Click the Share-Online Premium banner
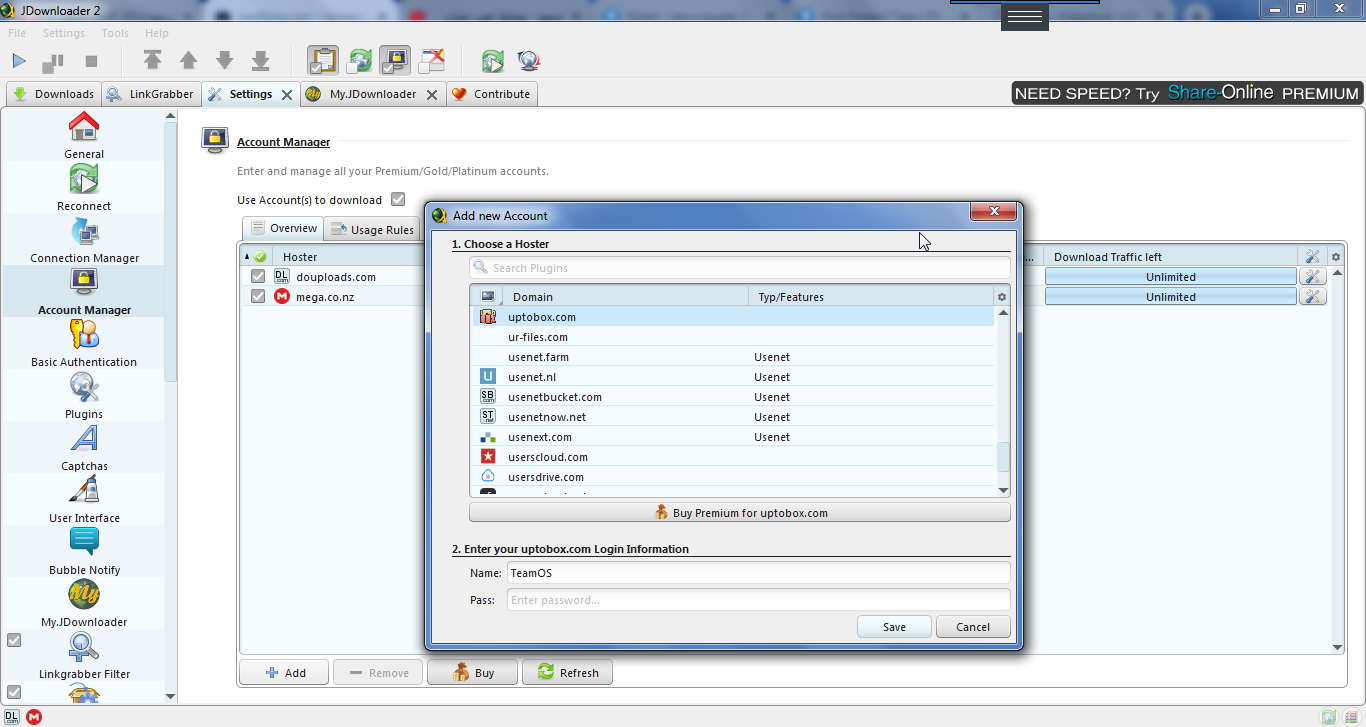The width and height of the screenshot is (1366, 727). click(x=1187, y=93)
